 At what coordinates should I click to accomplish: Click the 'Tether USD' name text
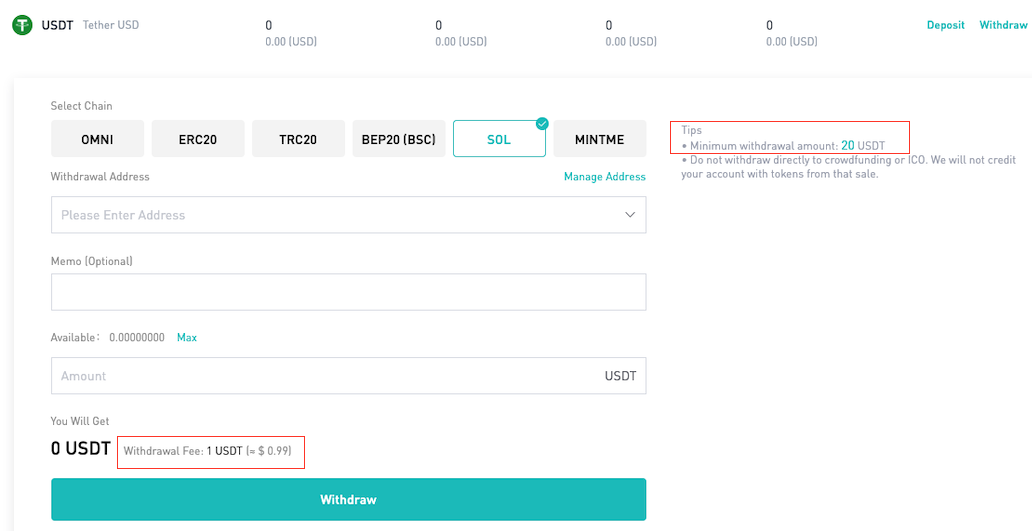(111, 25)
